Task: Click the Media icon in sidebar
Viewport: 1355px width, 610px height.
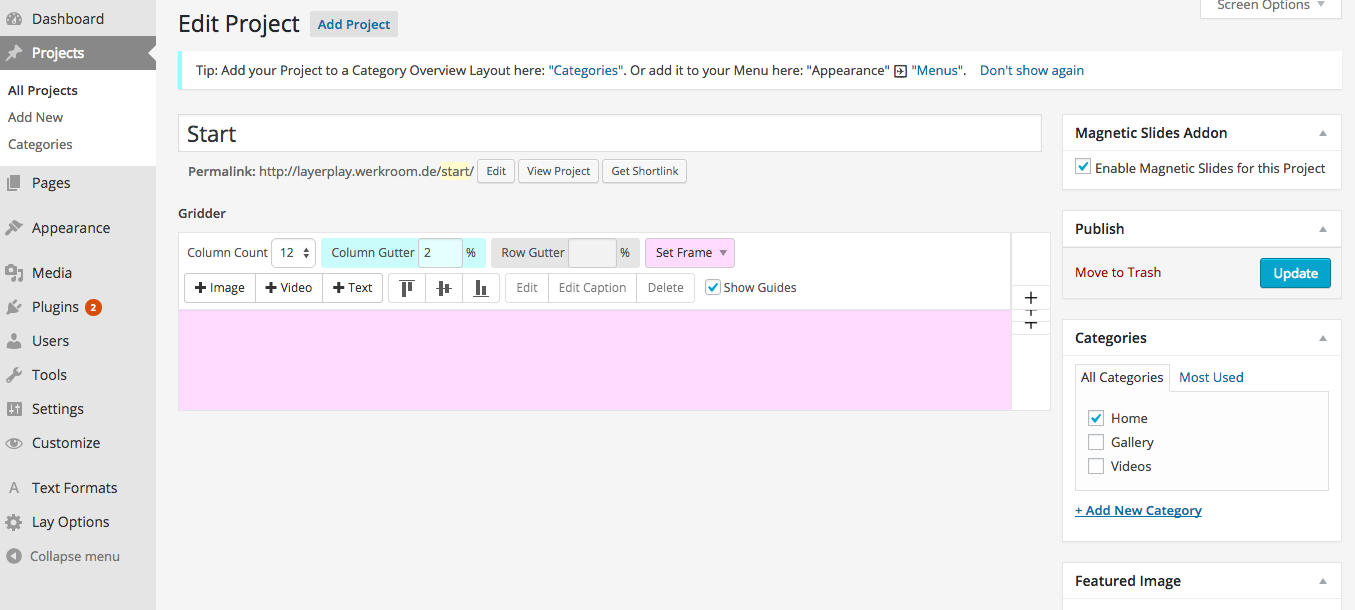Action: point(14,273)
